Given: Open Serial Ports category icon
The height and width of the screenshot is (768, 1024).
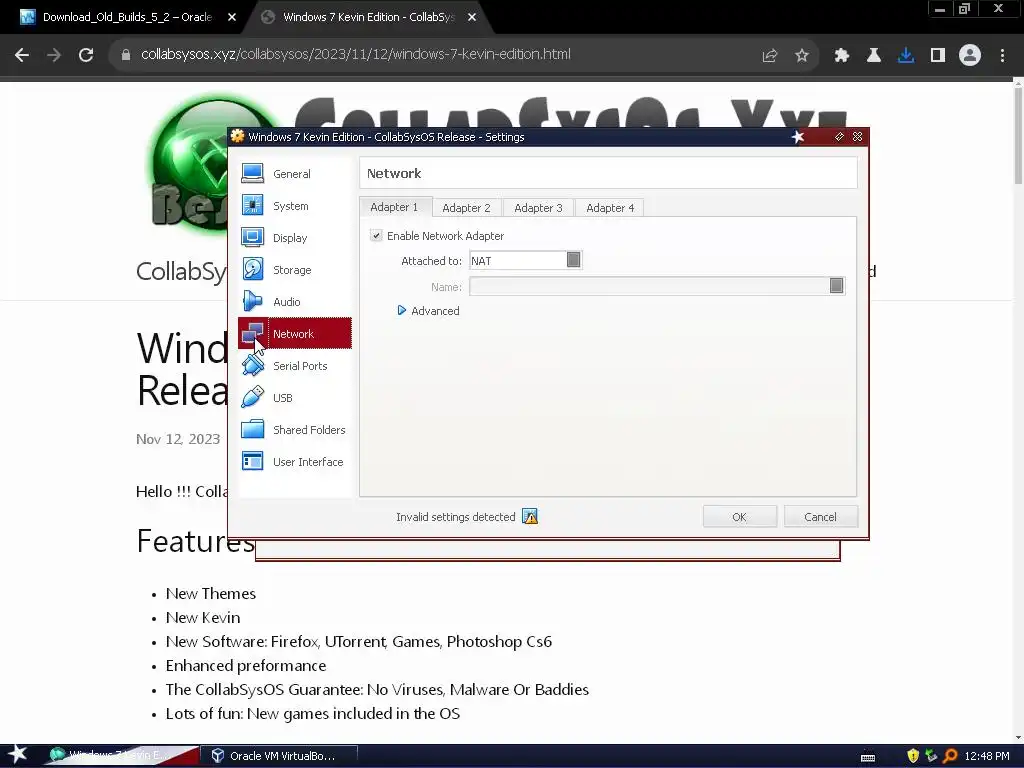Looking at the screenshot, I should coord(252,366).
